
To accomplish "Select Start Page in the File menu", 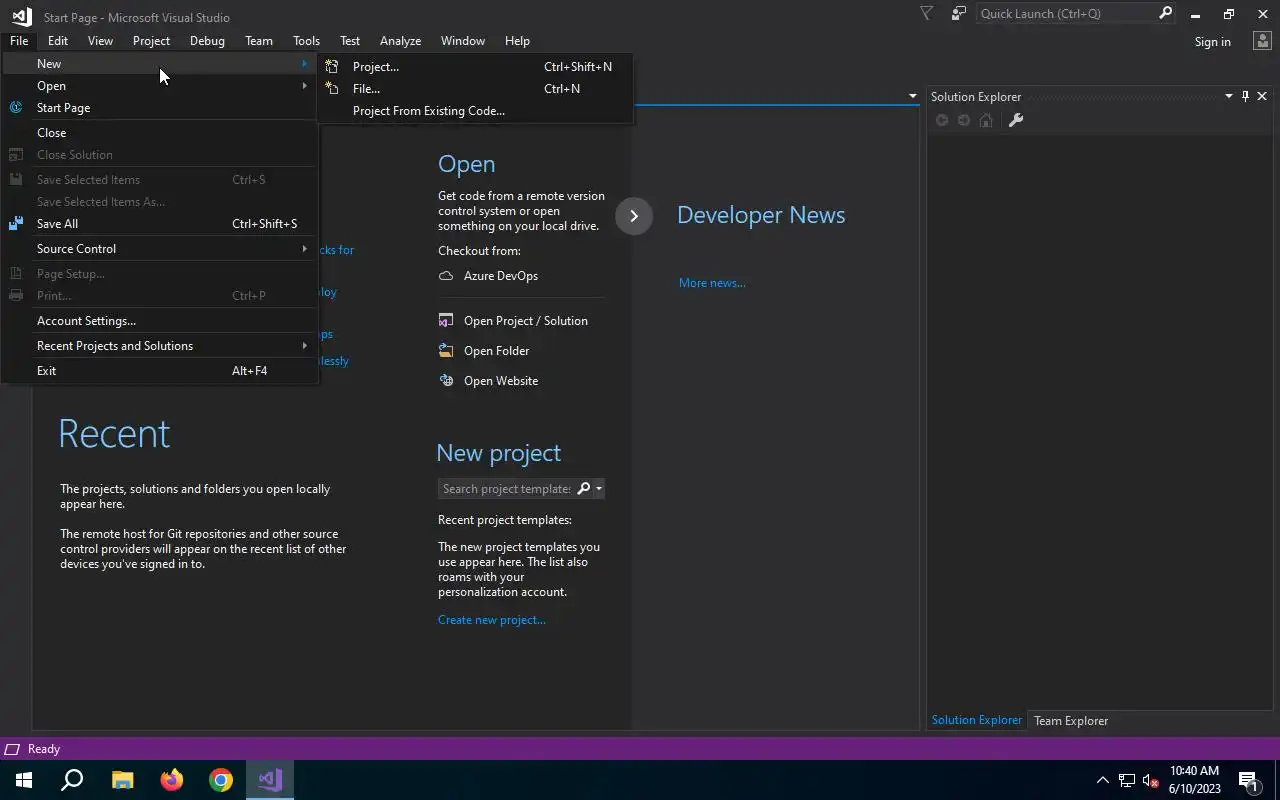I will 160,107.
